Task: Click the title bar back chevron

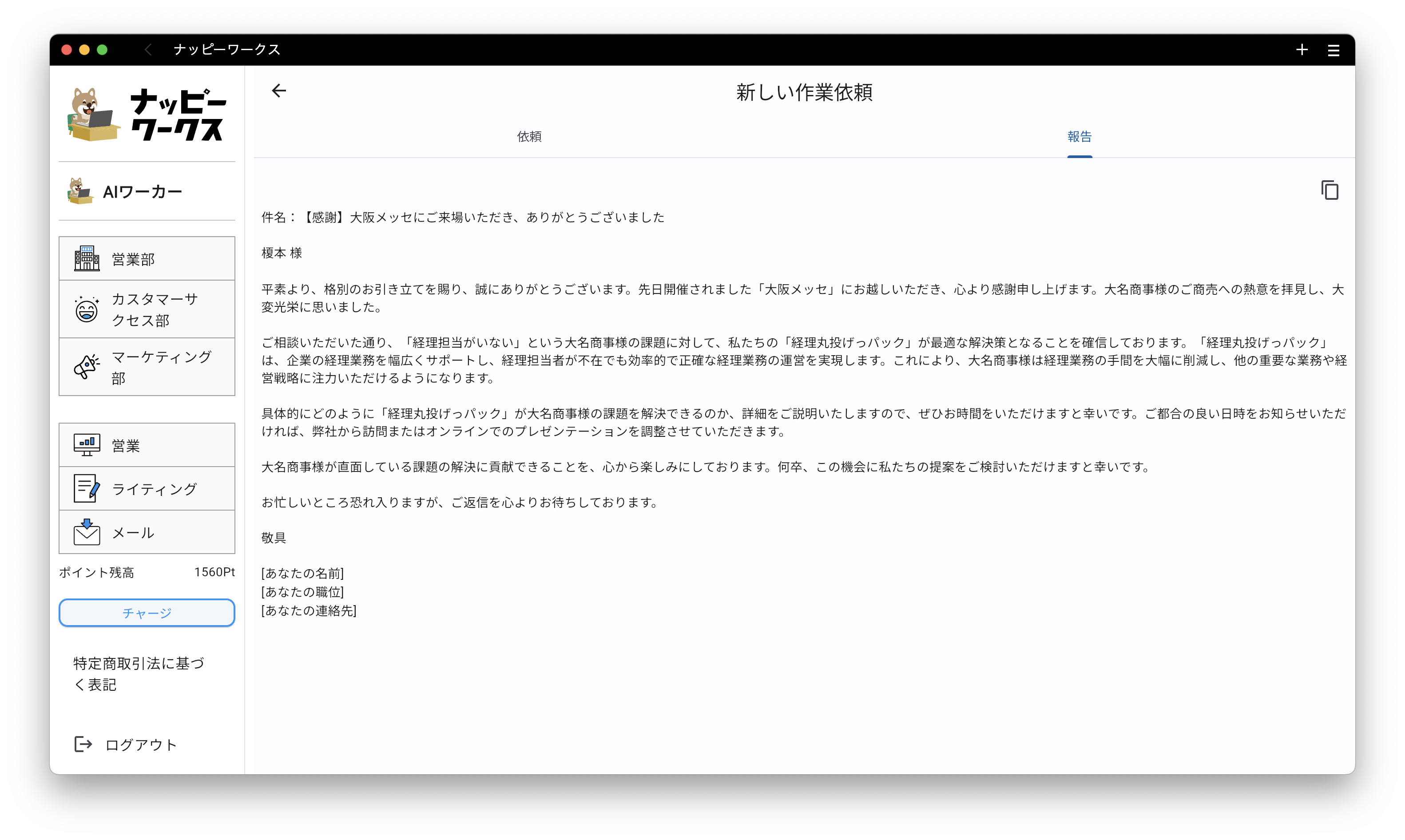Action: [x=148, y=50]
